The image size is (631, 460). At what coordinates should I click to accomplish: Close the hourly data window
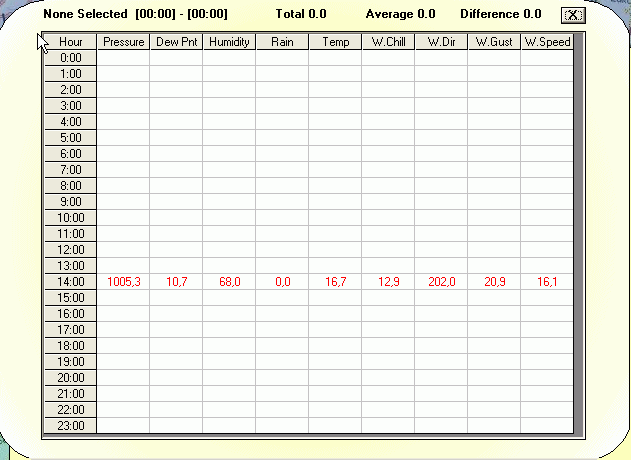[x=573, y=15]
